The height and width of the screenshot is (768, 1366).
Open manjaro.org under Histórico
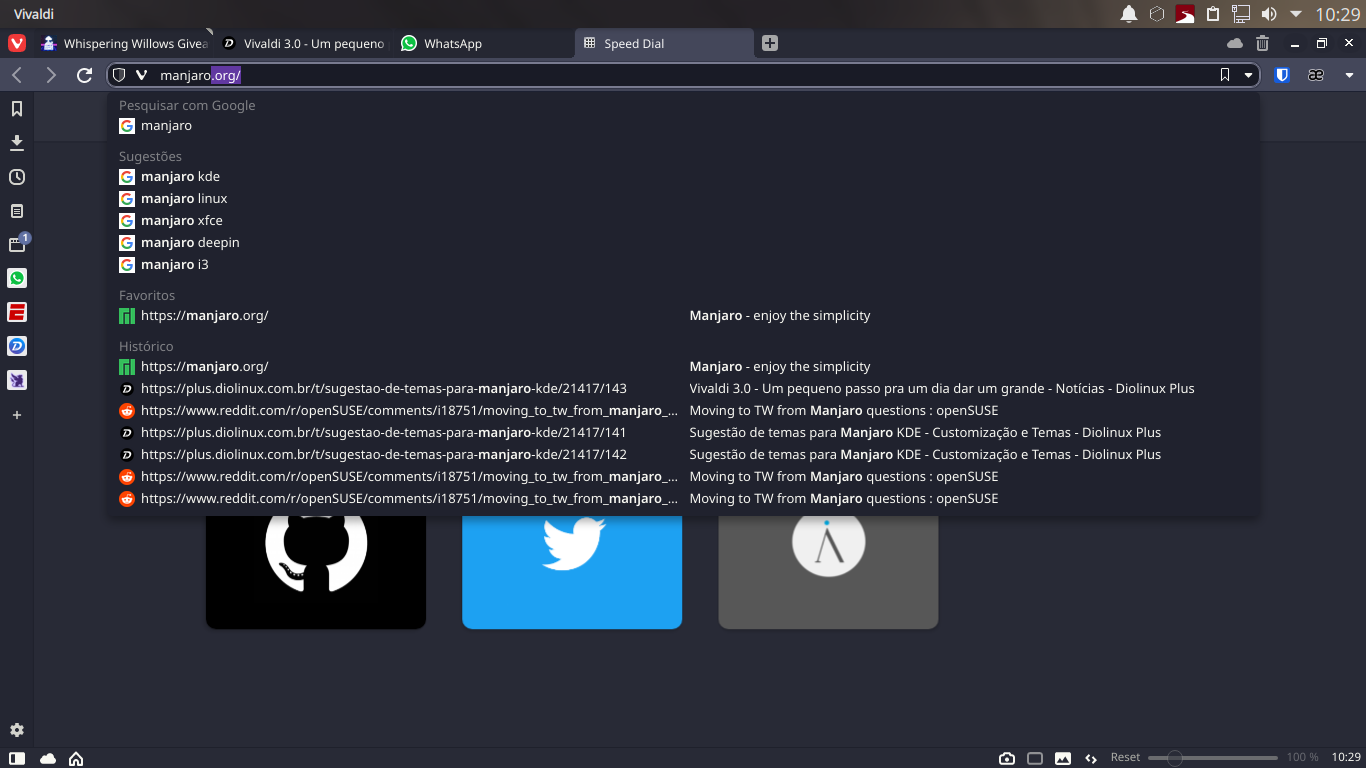click(x=683, y=367)
